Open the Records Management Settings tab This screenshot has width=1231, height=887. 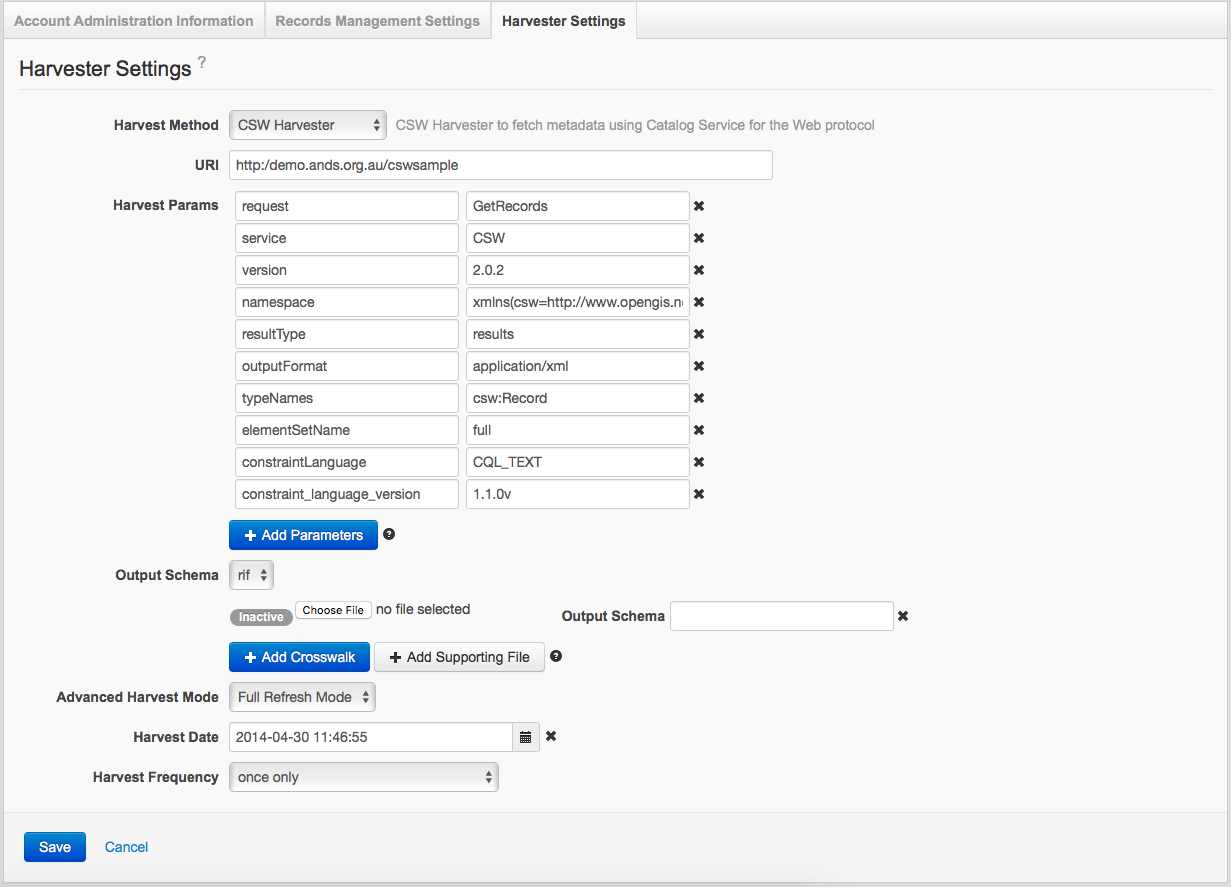click(x=377, y=21)
